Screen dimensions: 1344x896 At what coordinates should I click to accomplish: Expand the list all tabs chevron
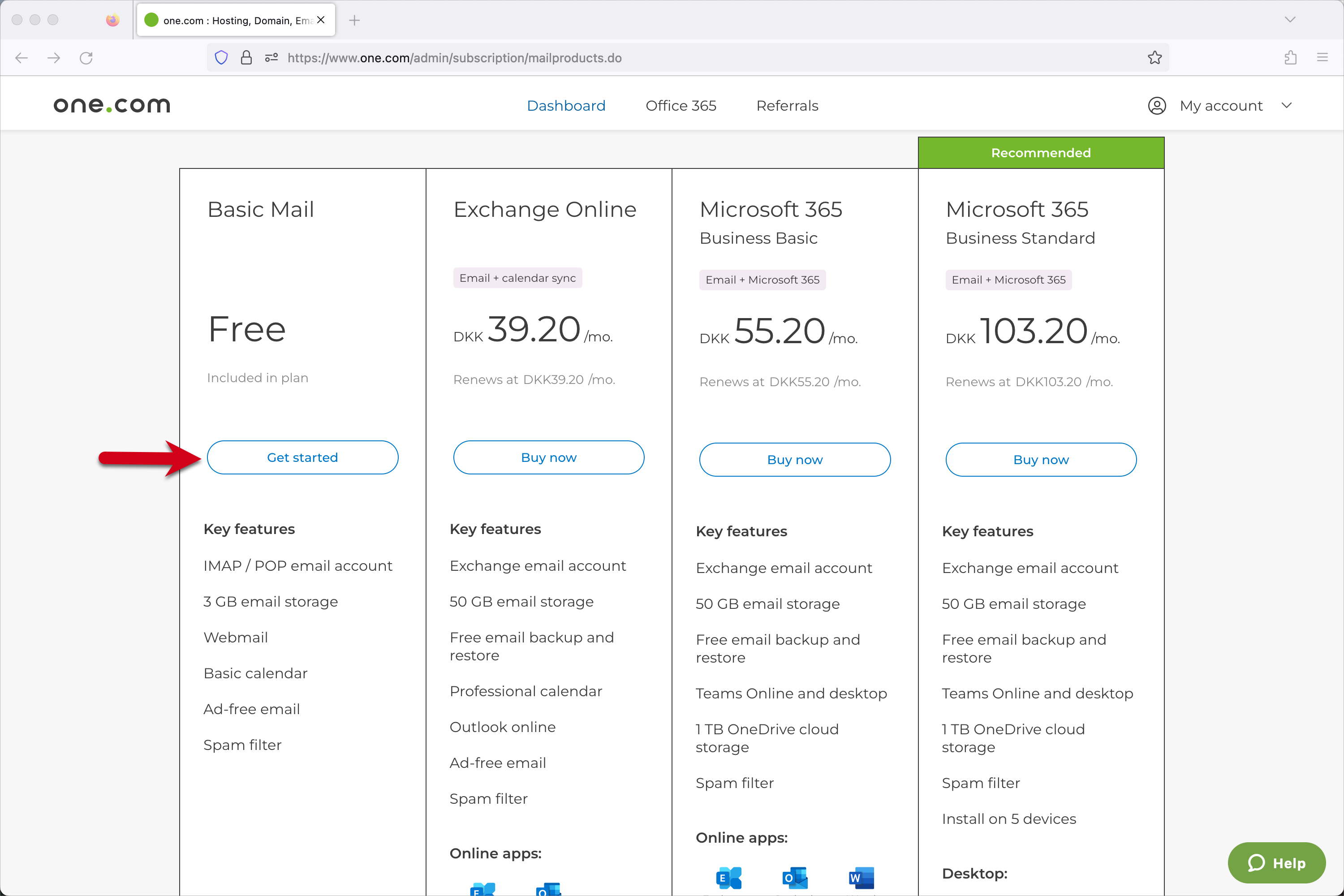pos(1290,20)
